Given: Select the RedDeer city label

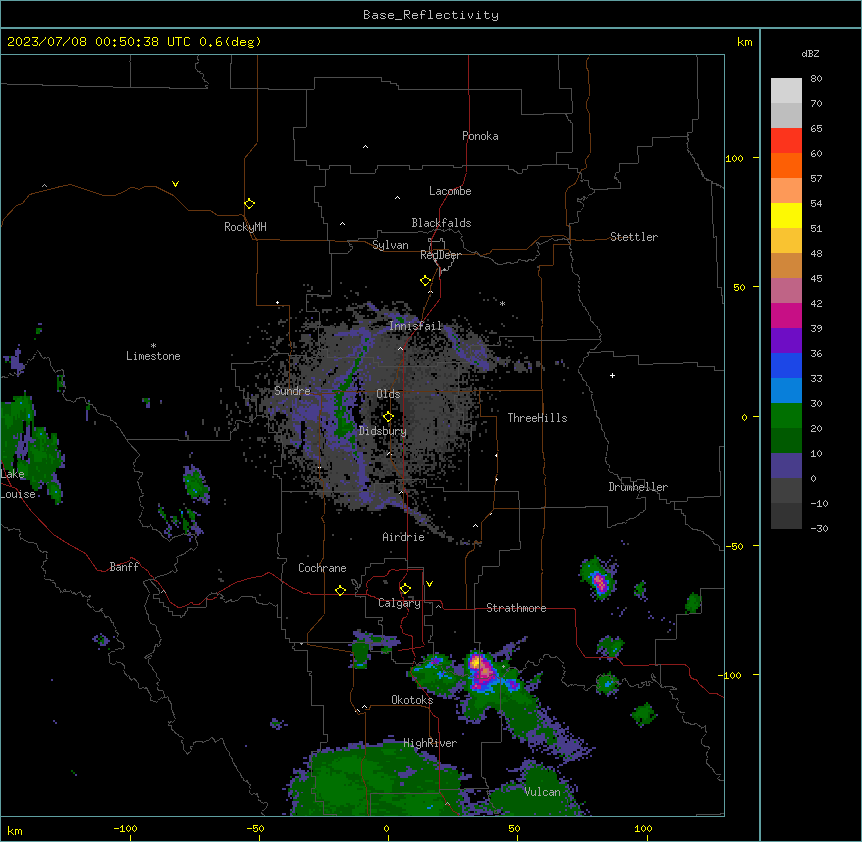Looking at the screenshot, I should (440, 255).
